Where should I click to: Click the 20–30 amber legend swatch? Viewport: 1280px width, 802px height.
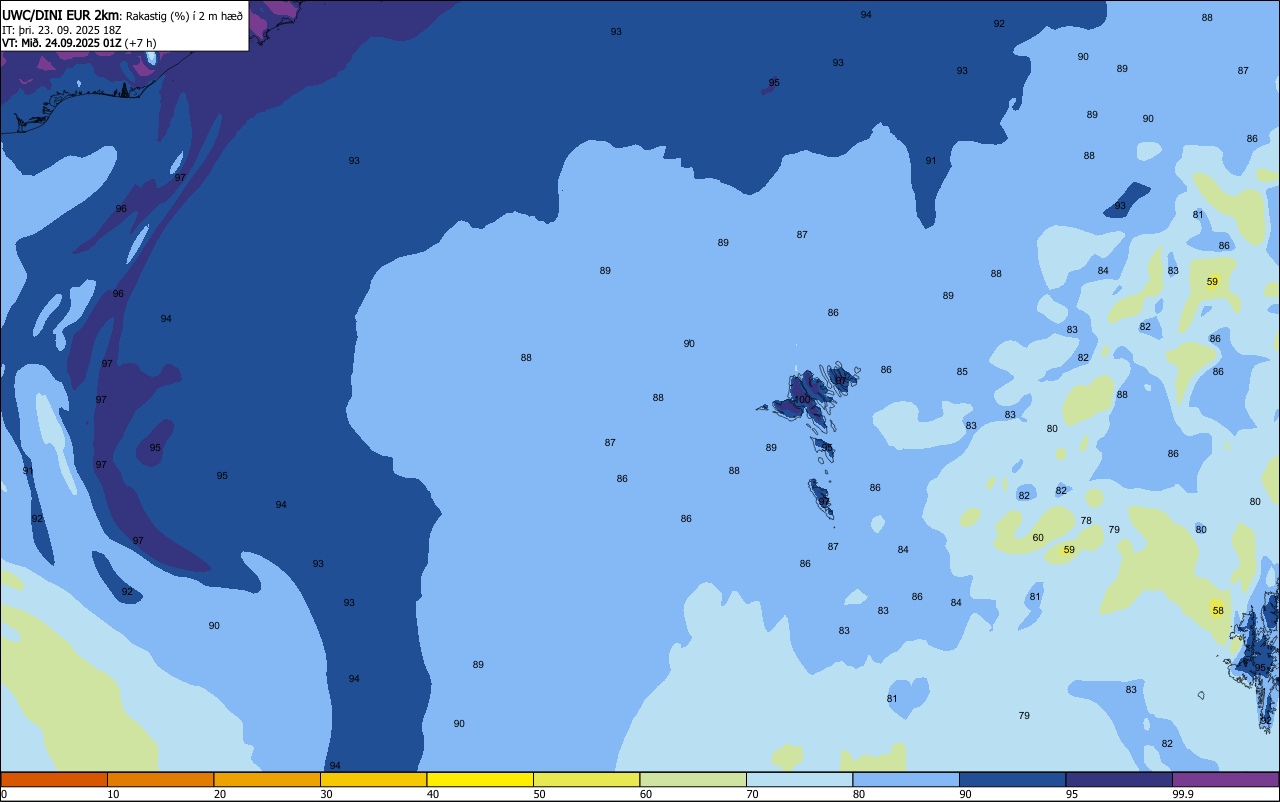pos(267,779)
